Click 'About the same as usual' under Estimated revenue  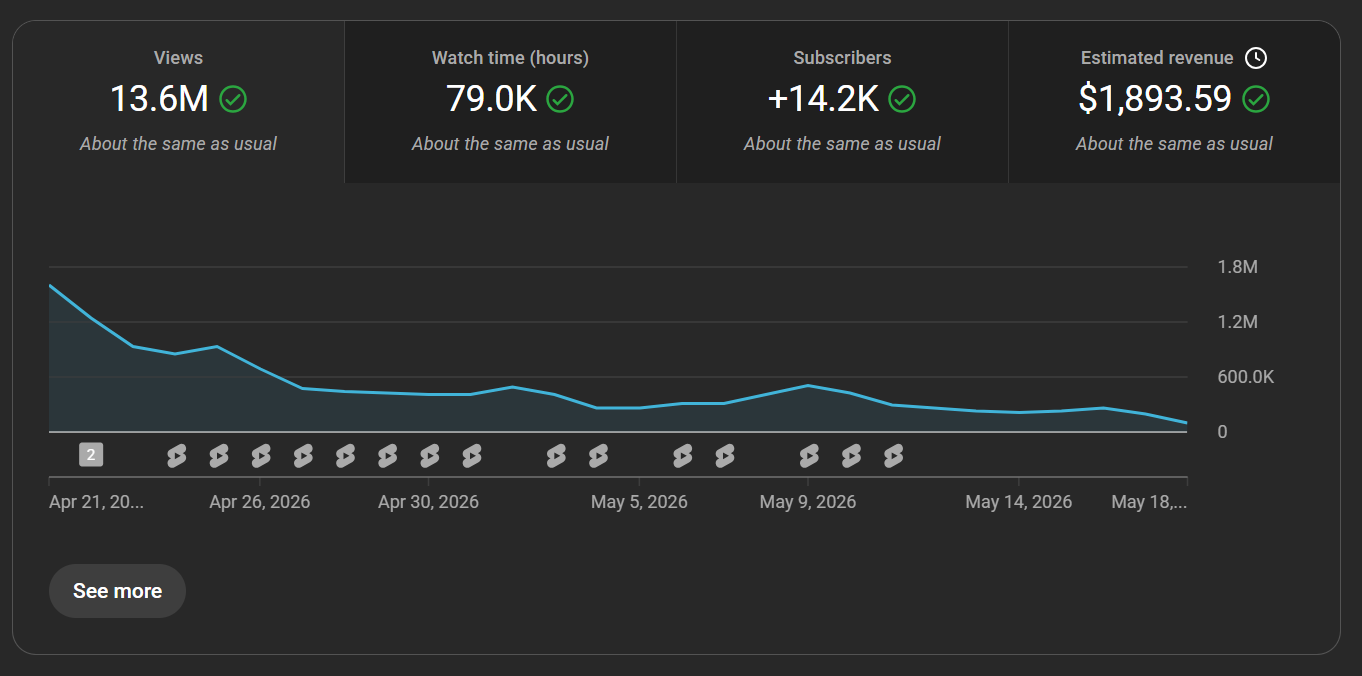point(1174,144)
